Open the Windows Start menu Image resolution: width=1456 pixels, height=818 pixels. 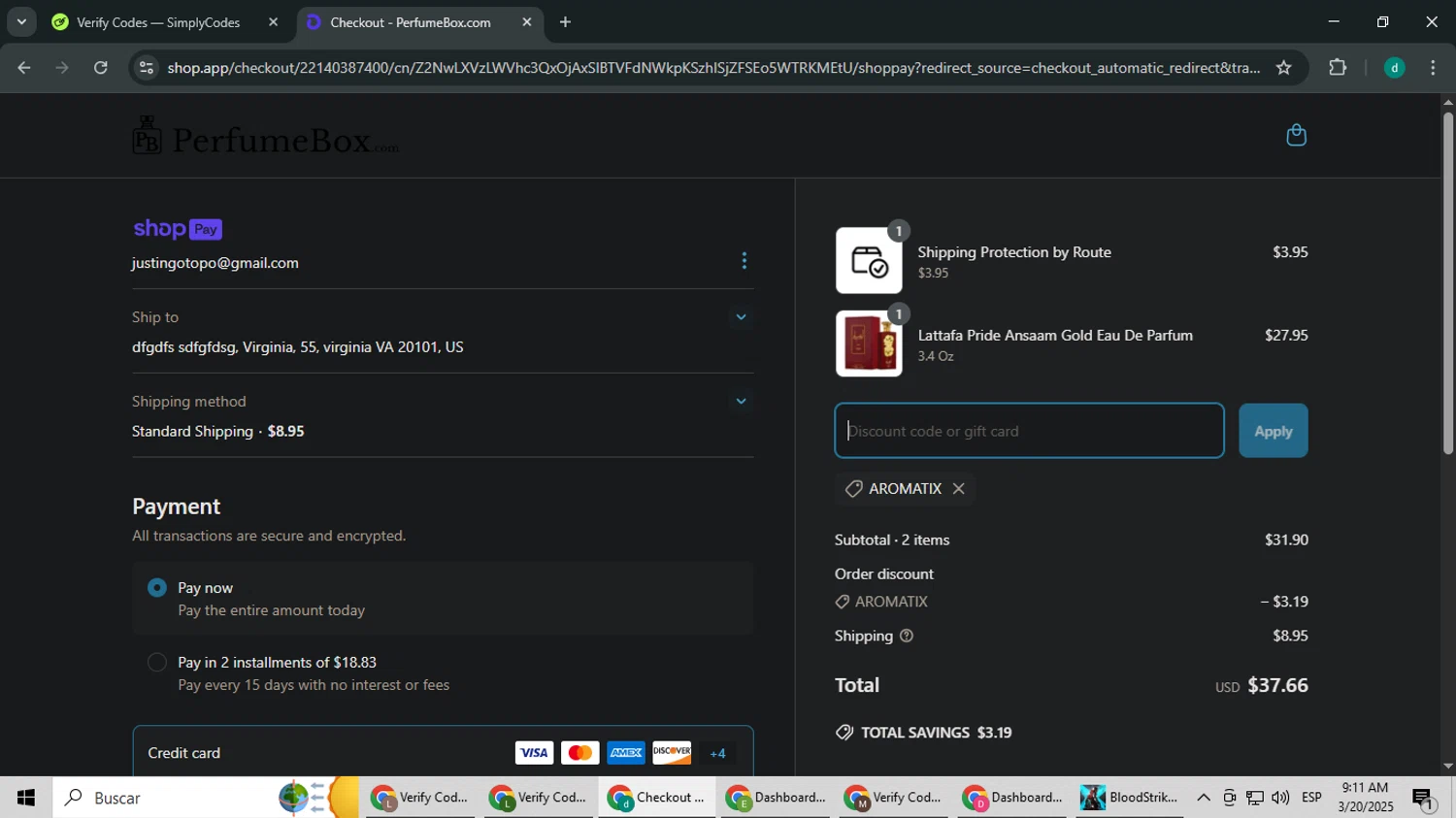25,798
